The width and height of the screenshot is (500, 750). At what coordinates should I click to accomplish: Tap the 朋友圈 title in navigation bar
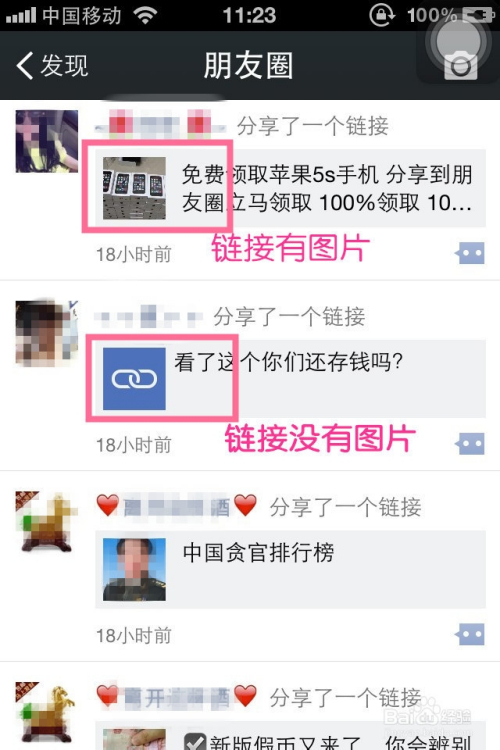[249, 66]
